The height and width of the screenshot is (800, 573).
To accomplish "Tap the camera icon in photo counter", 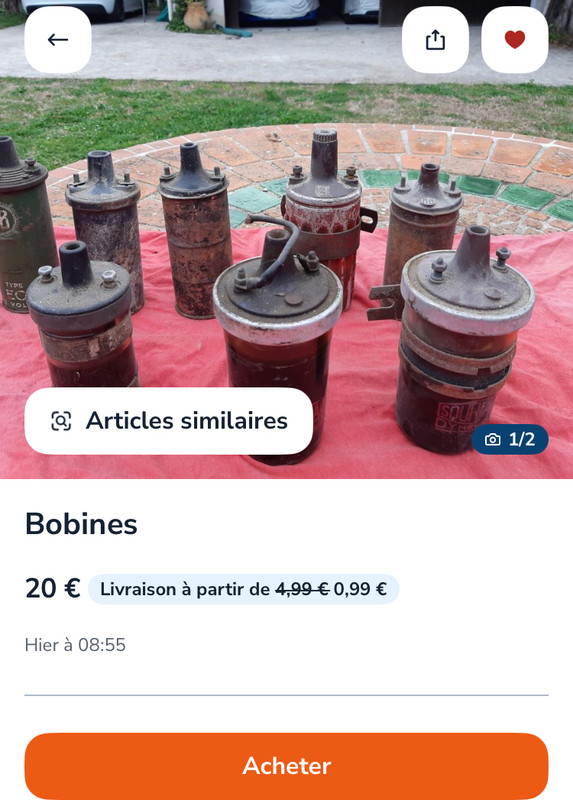I will pos(492,439).
